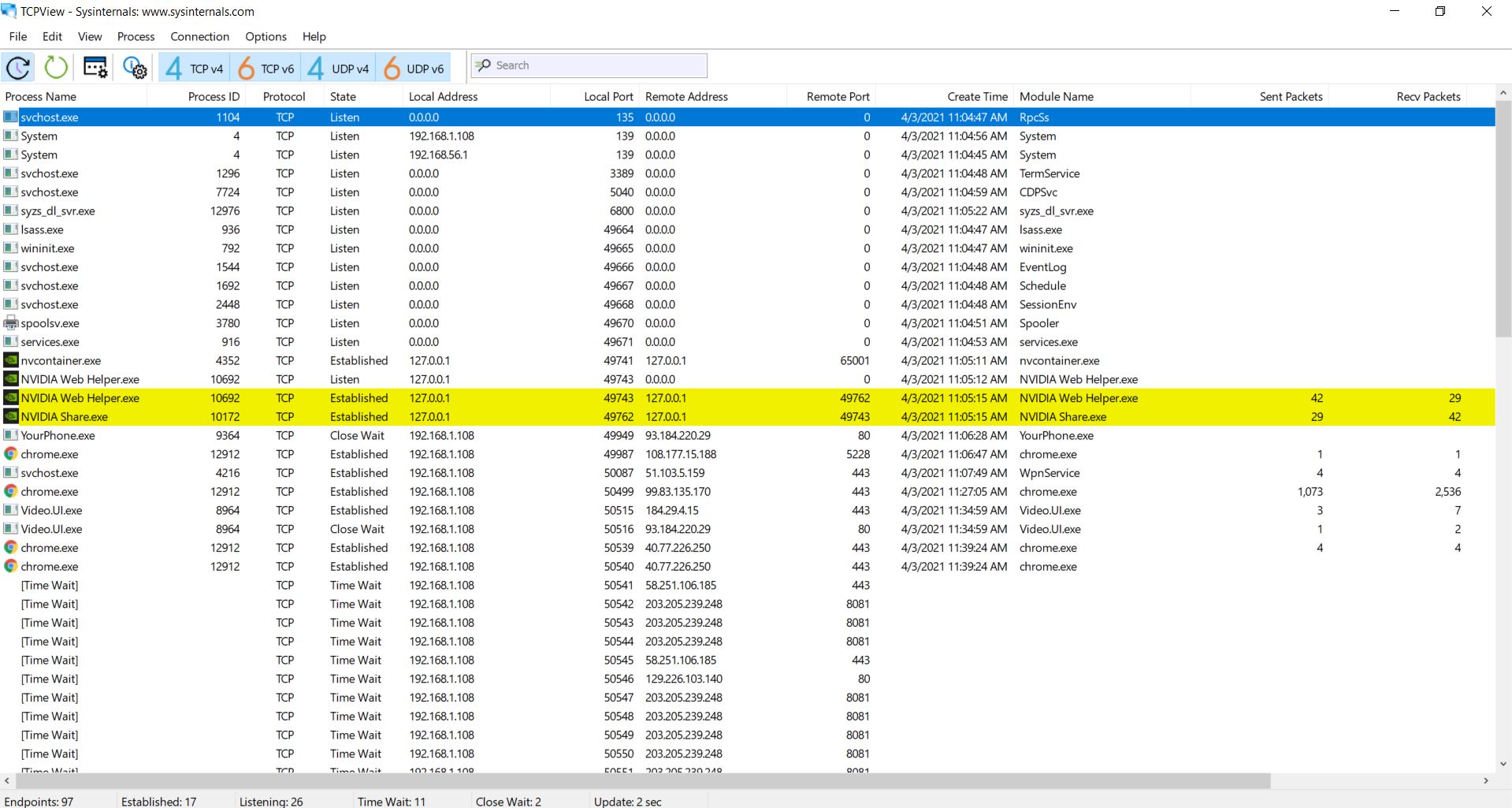Open the Options menu
1512x808 pixels.
click(266, 36)
